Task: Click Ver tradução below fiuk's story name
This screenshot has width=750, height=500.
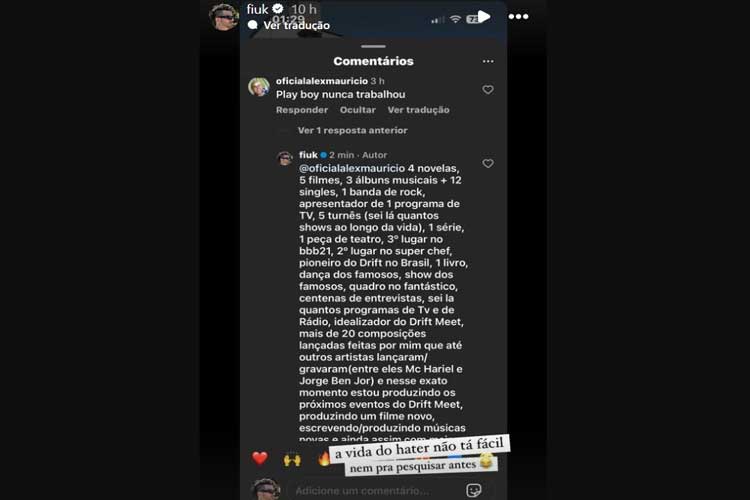Action: [297, 25]
